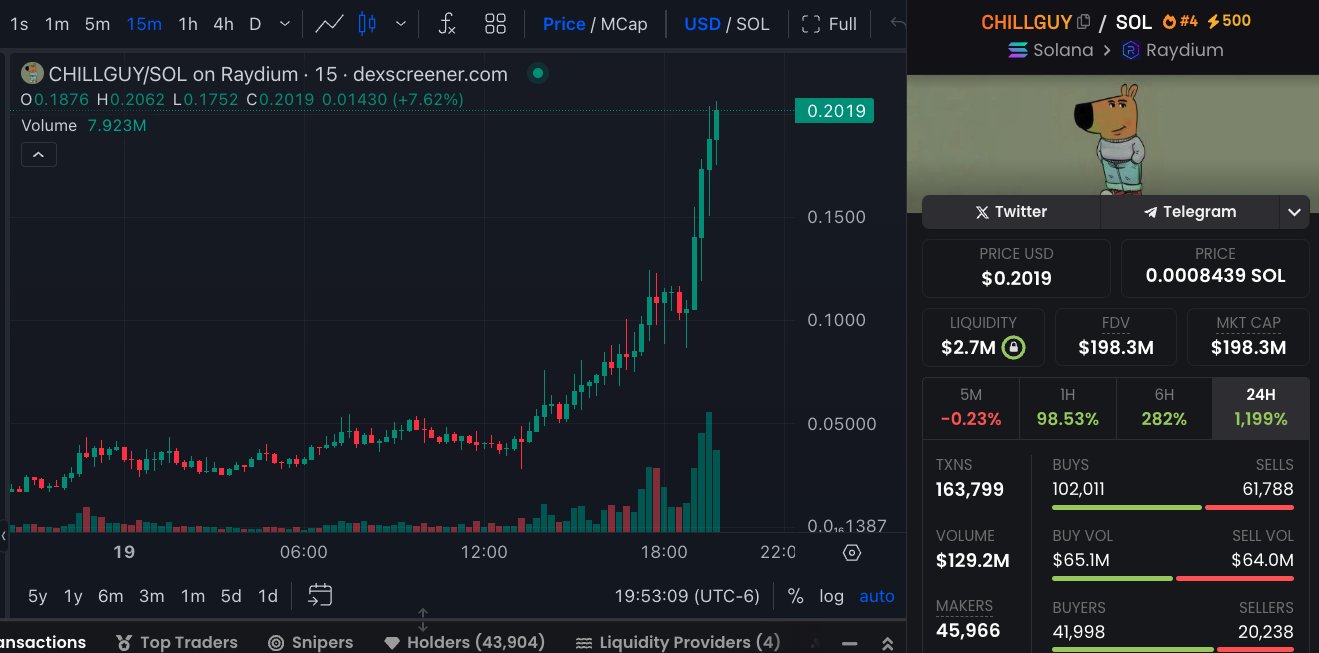Set the chart range to 3m
Image resolution: width=1319 pixels, height=653 pixels.
152,596
